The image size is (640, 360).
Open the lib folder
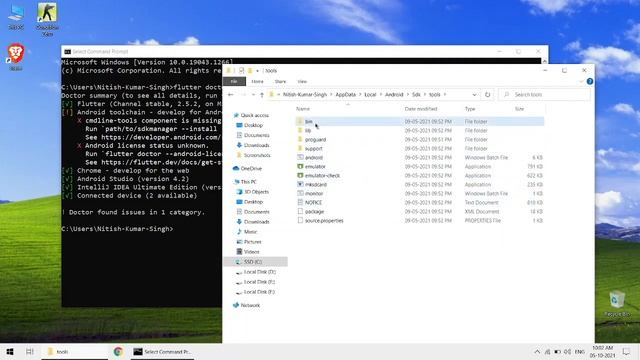(308, 131)
